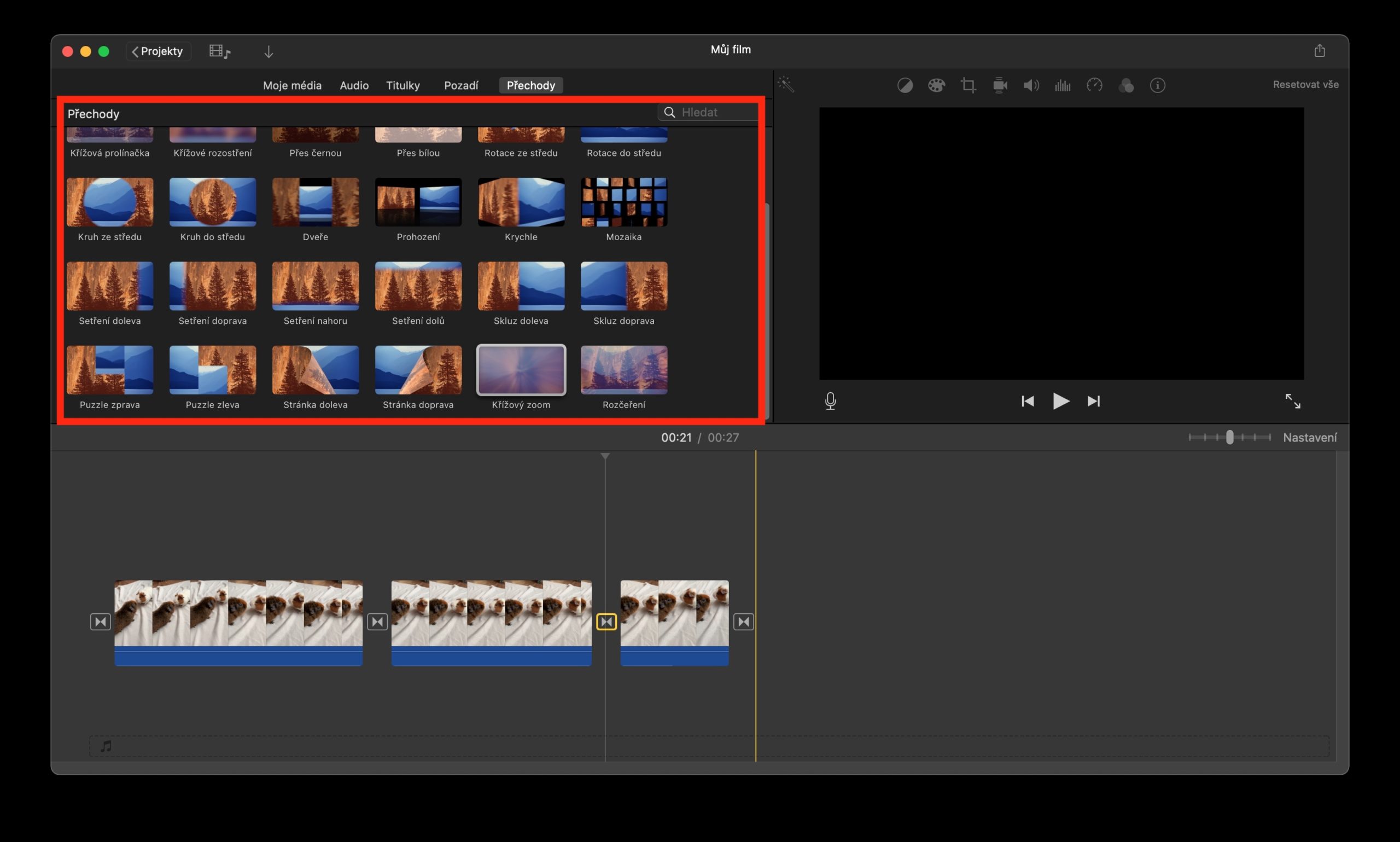The height and width of the screenshot is (842, 1400).
Task: Open the clip filter effects icon
Action: coord(1126,85)
